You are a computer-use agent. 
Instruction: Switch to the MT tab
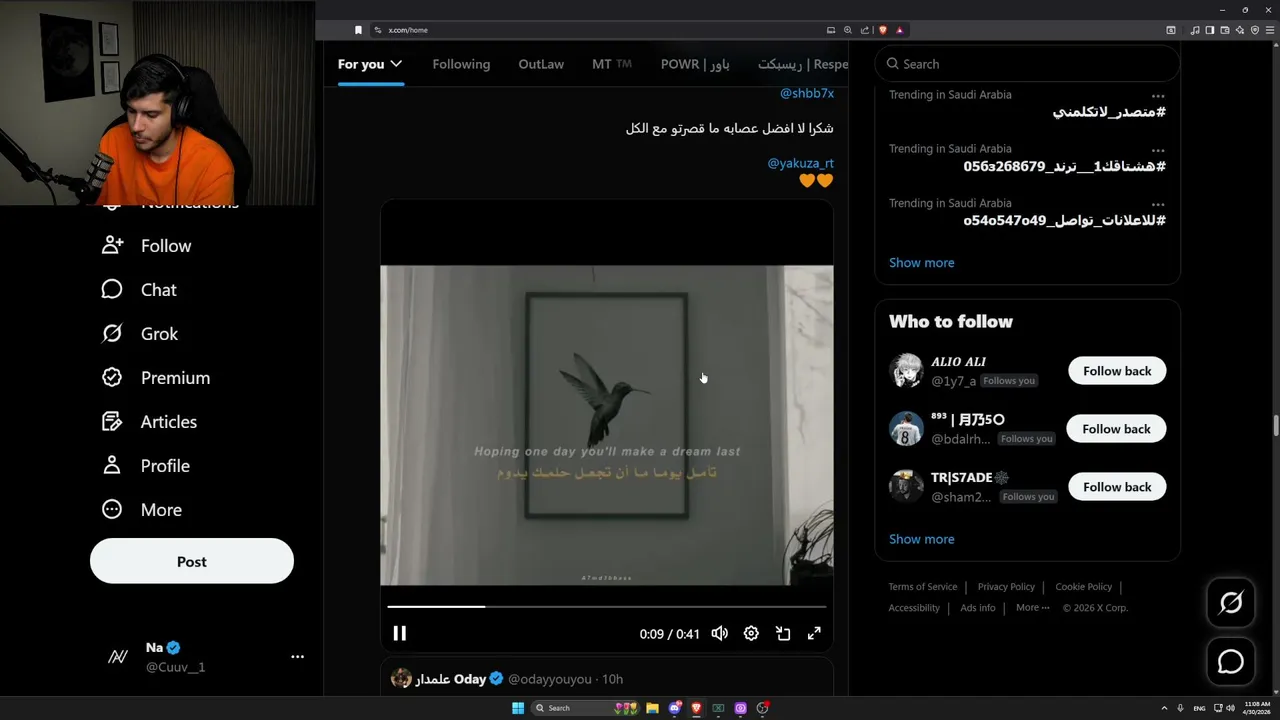click(x=612, y=64)
